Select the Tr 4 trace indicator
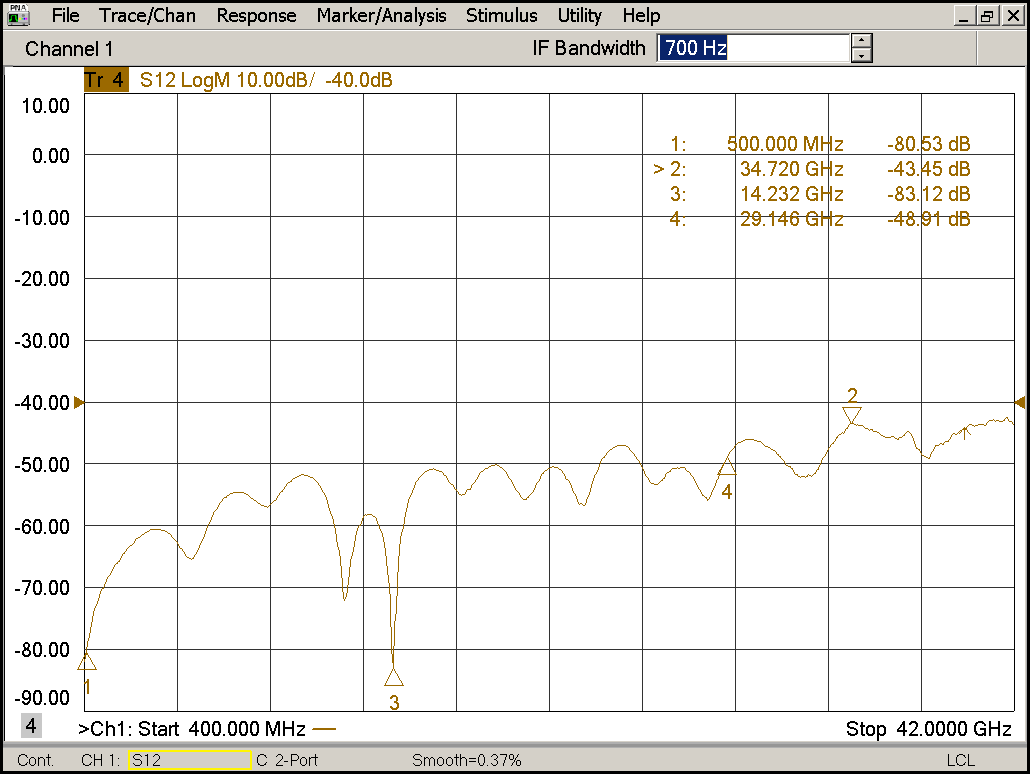Screen dimensions: 1030x774 click(105, 79)
